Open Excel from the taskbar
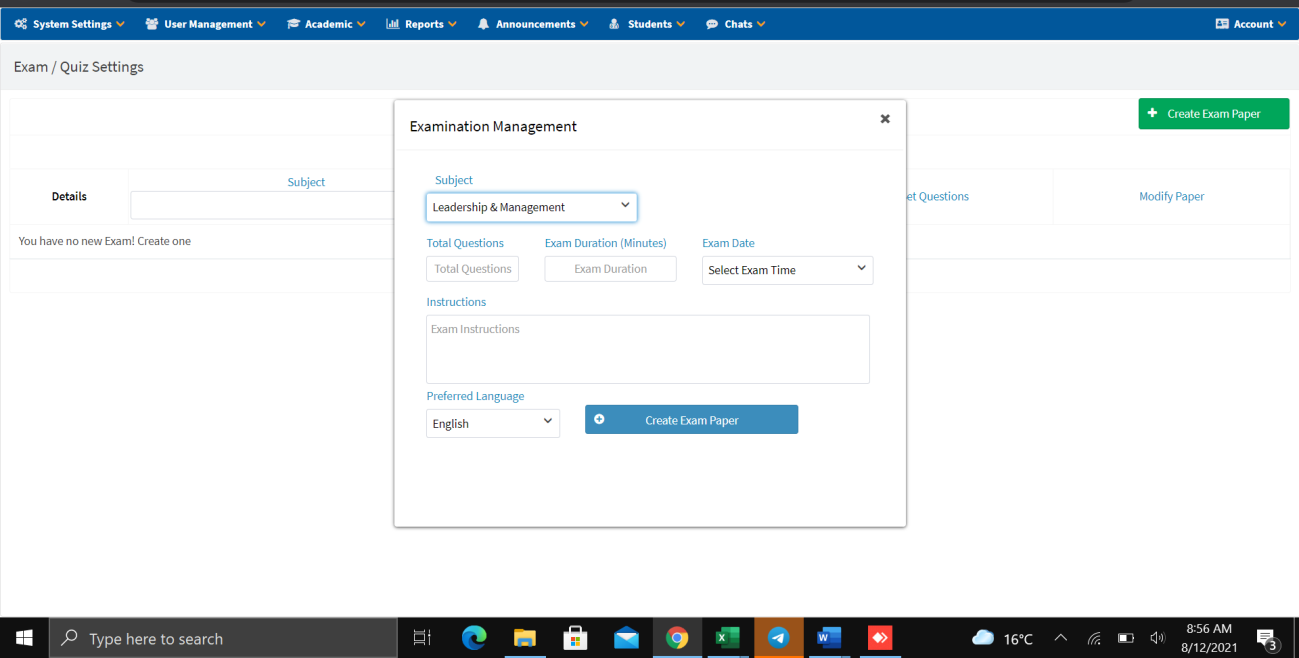 pos(727,638)
